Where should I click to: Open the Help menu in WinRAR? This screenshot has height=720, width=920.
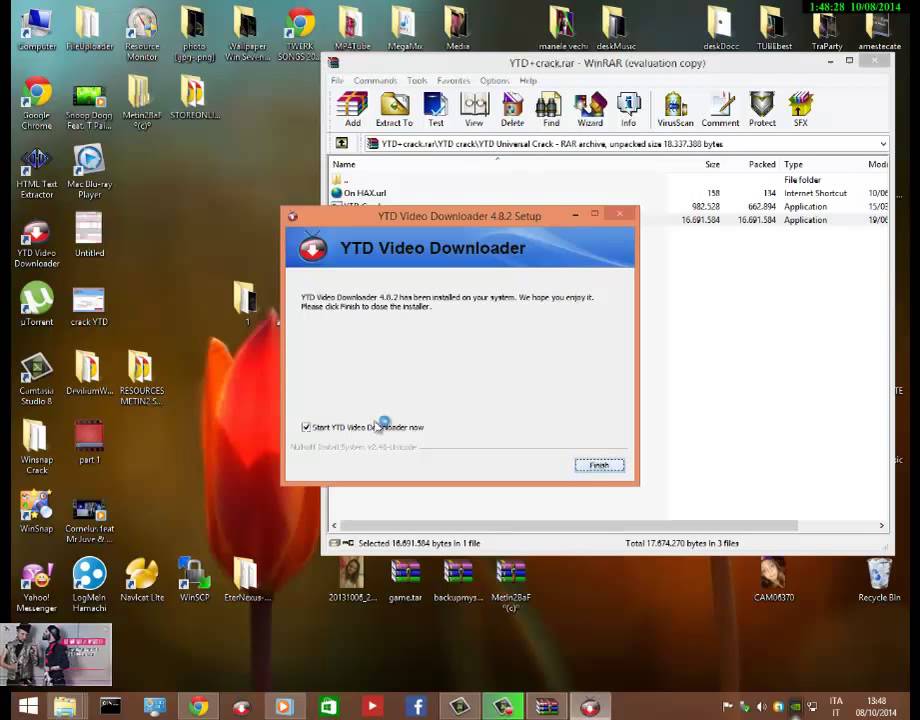click(528, 80)
